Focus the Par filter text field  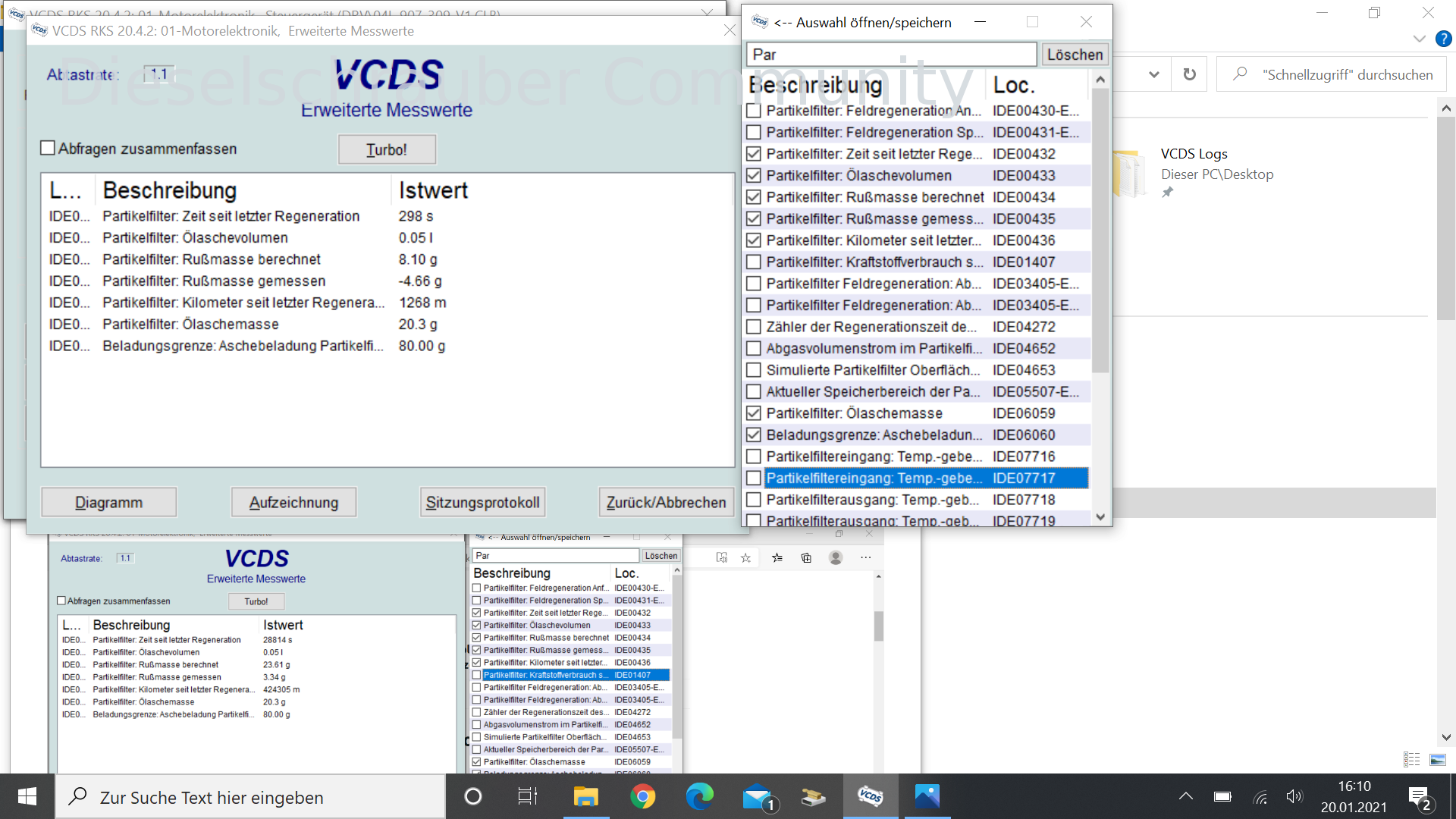pyautogui.click(x=892, y=55)
